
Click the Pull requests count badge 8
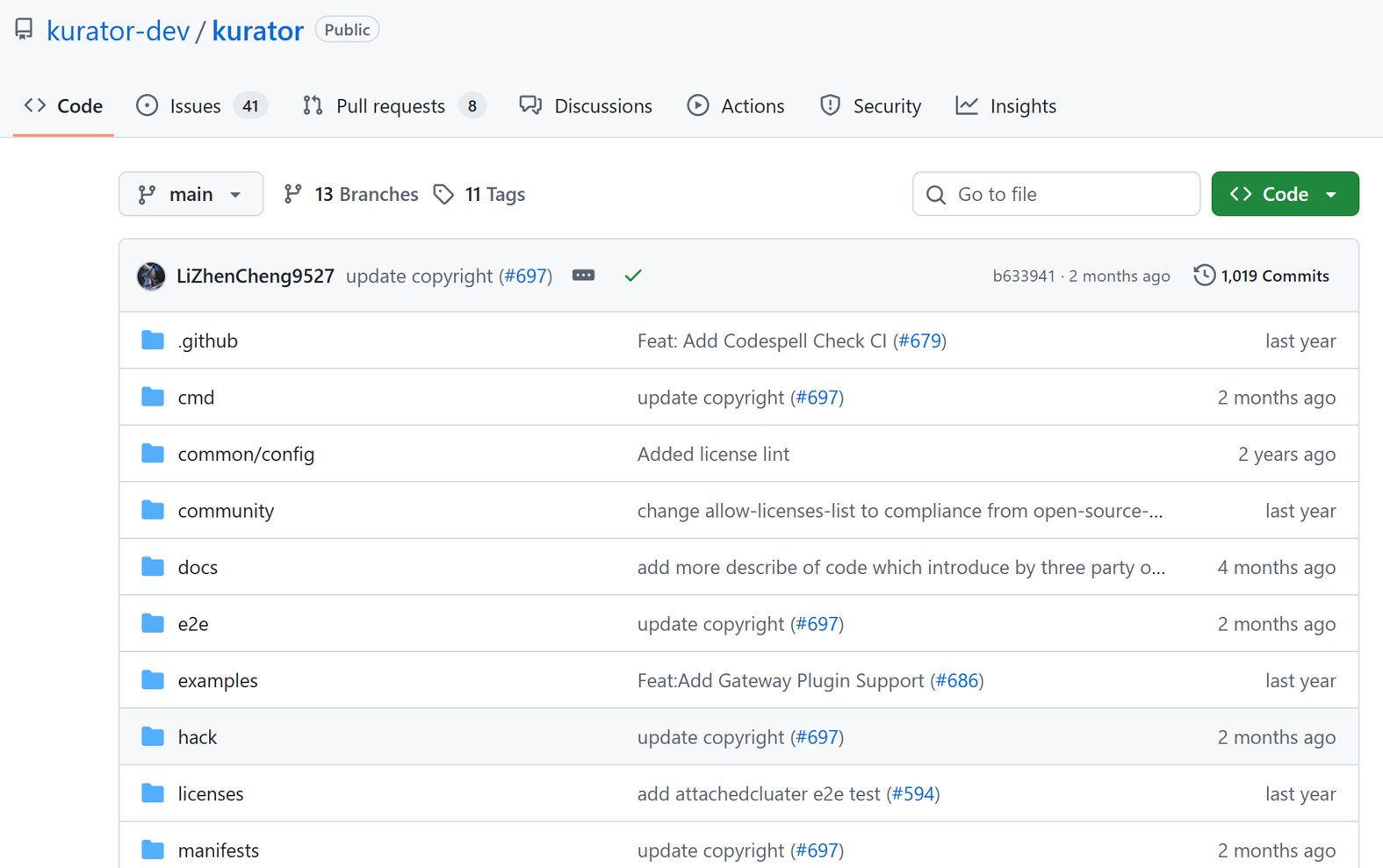pyautogui.click(x=472, y=106)
